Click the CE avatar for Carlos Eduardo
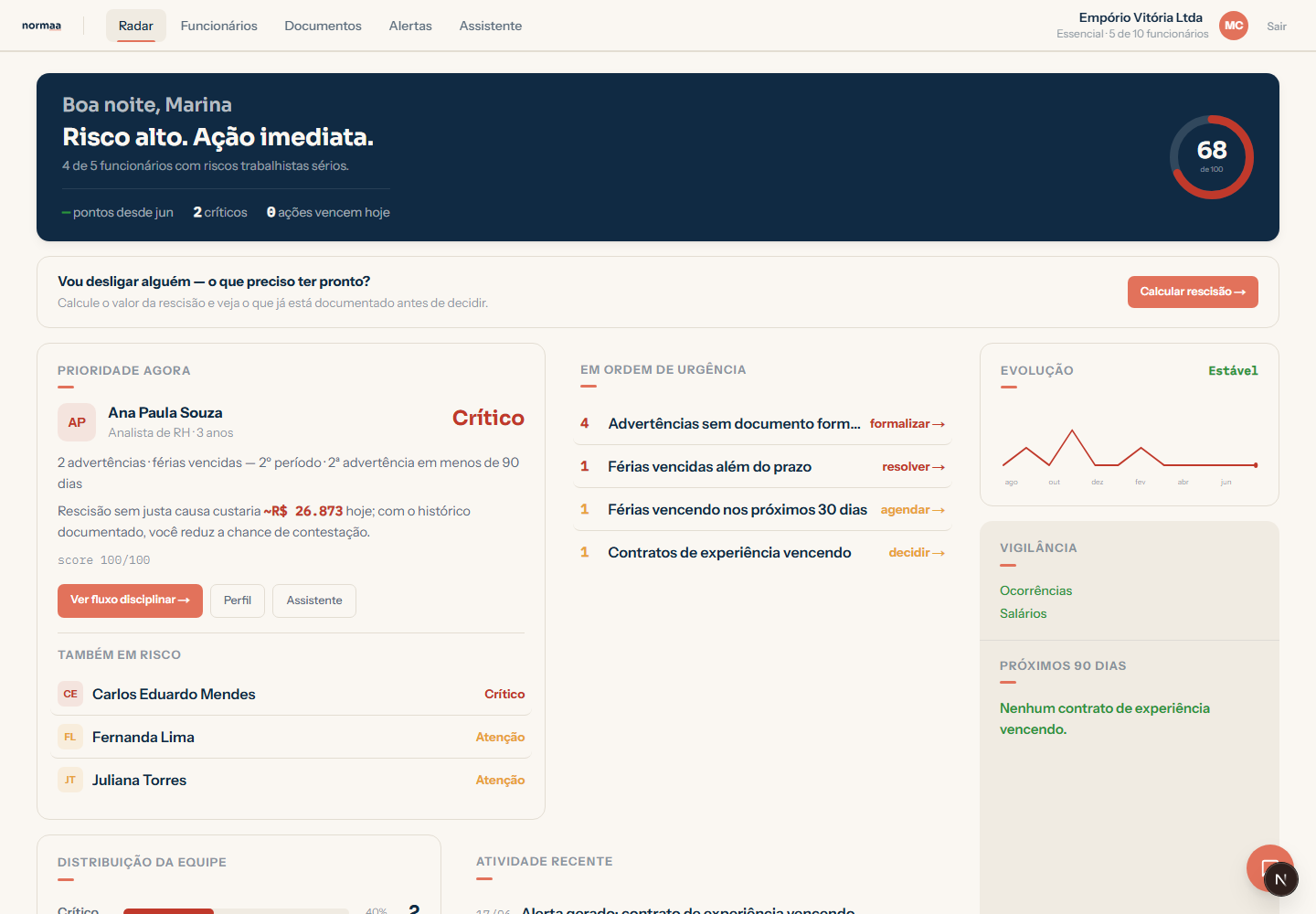The width and height of the screenshot is (1316, 914). point(70,694)
